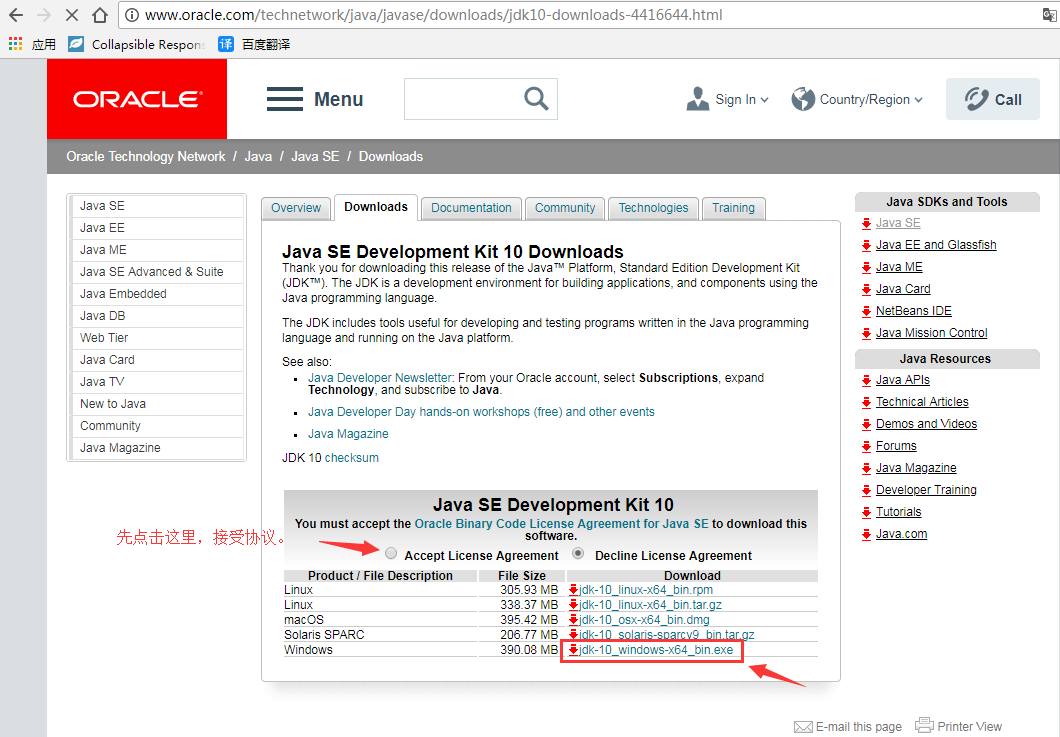This screenshot has width=1060, height=737.
Task: Expand the Sign In dropdown
Action: [765, 99]
